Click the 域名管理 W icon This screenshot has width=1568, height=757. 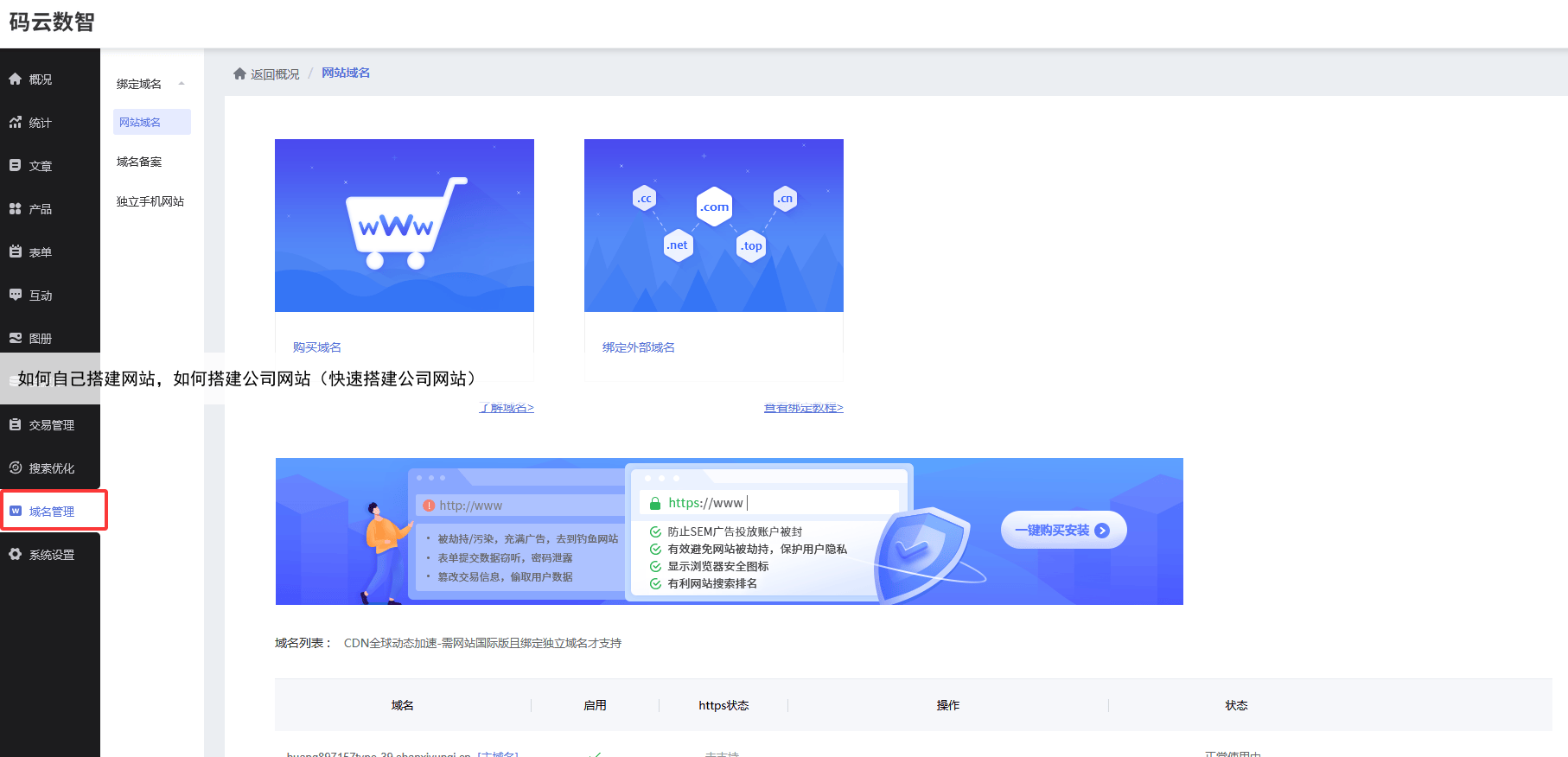15,511
